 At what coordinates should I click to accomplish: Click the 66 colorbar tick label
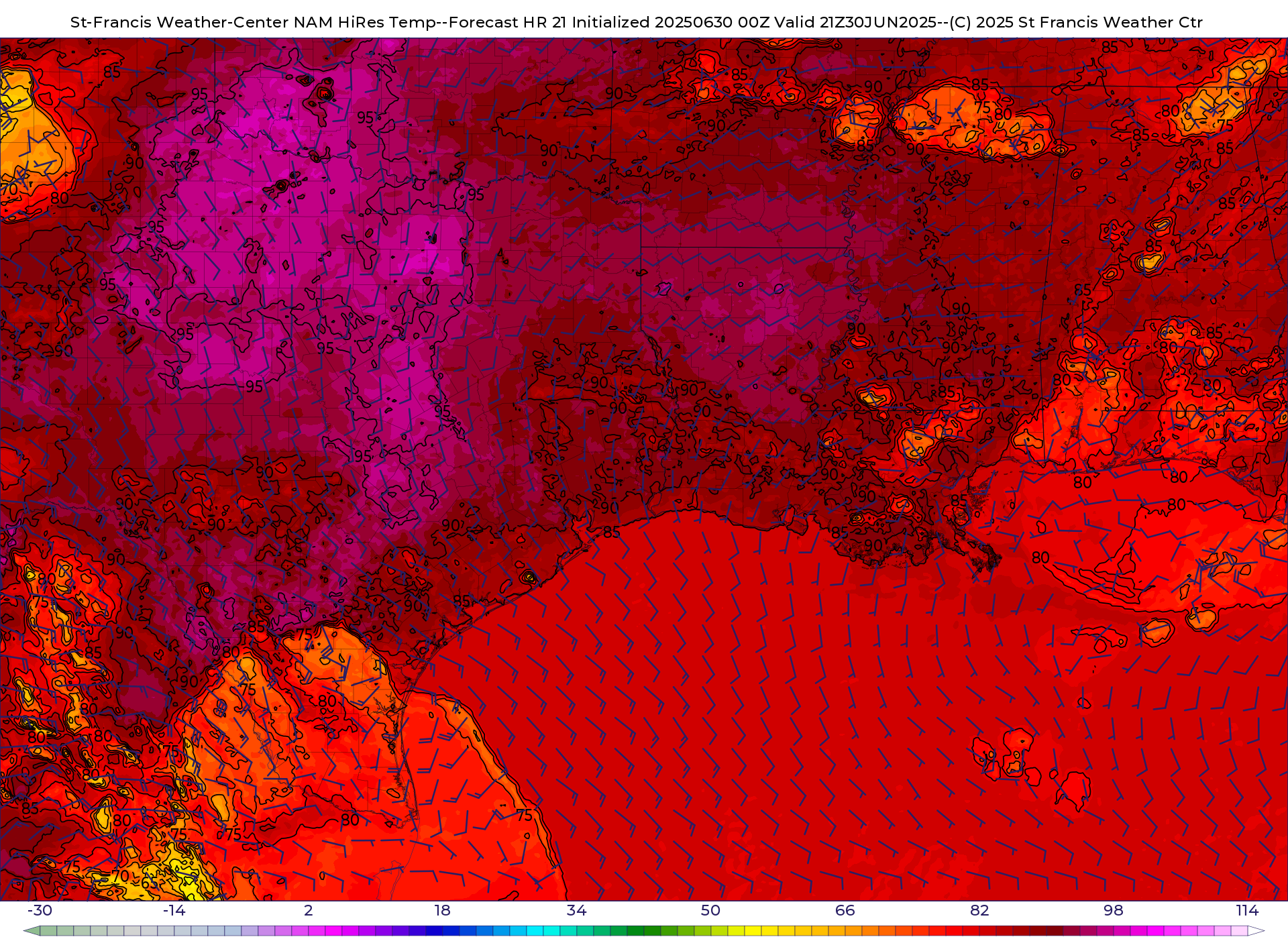(845, 910)
